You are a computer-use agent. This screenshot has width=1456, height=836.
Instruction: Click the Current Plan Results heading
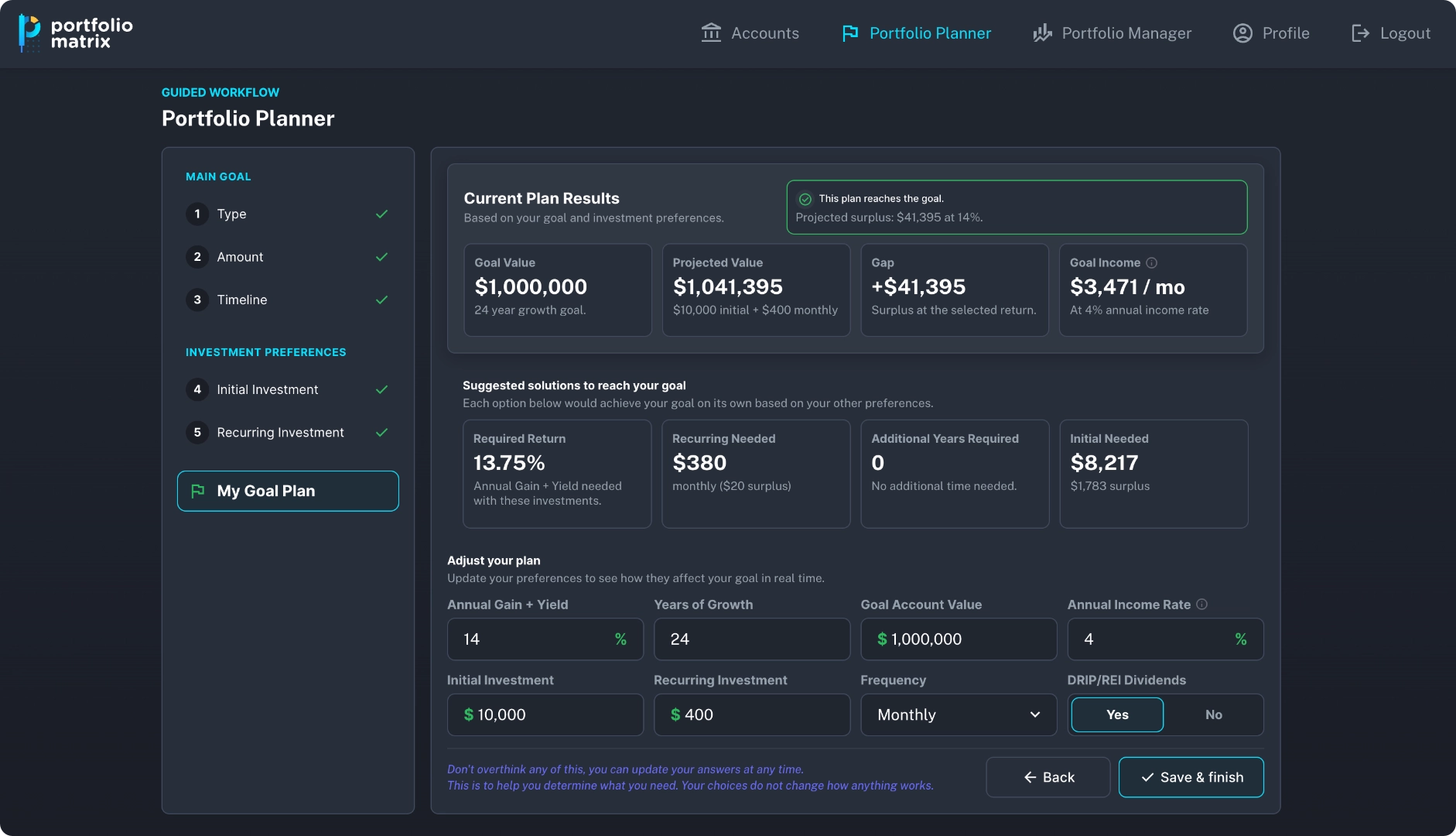(542, 198)
